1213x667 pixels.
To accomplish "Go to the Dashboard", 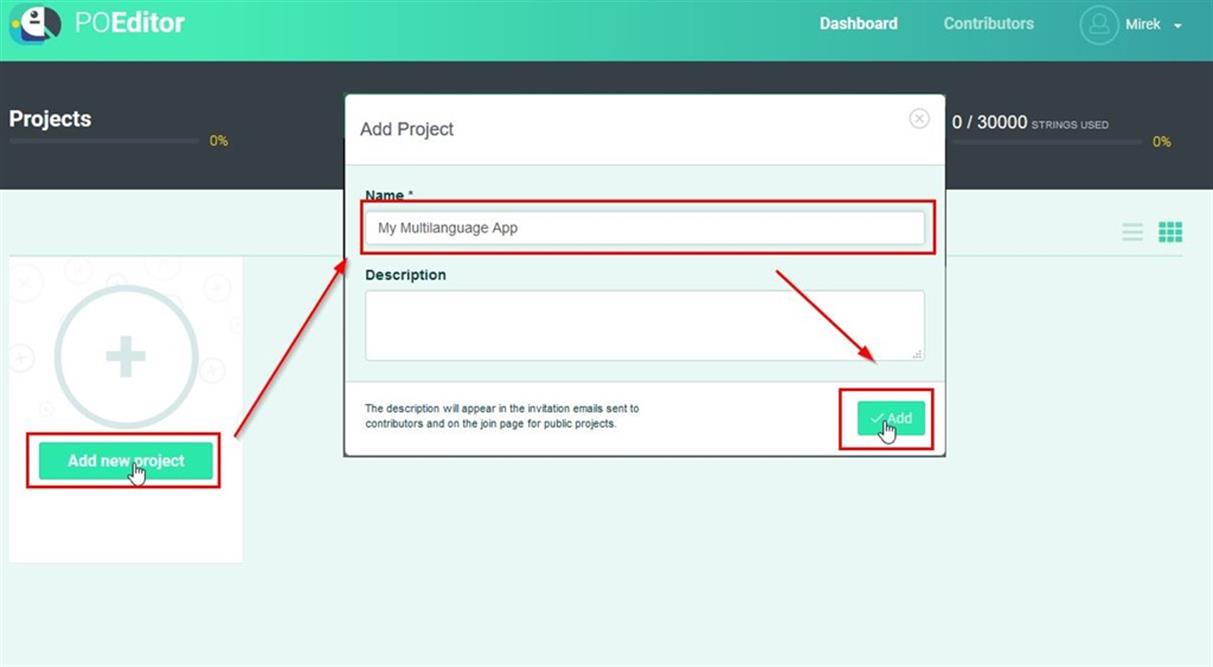I will pyautogui.click(x=858, y=23).
